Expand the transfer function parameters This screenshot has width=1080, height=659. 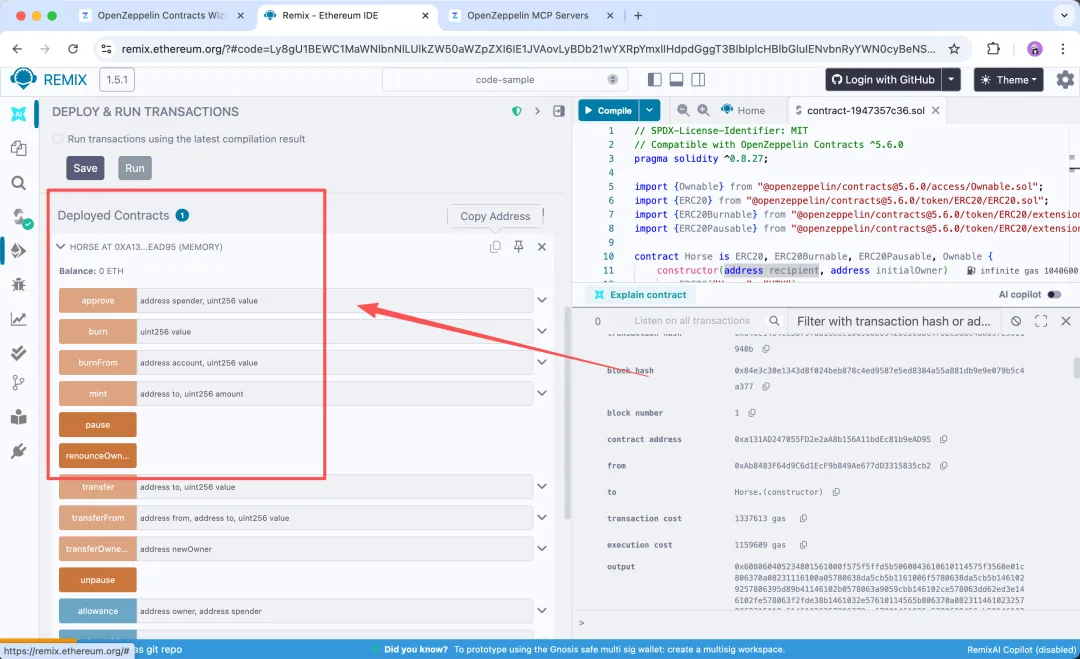542,486
